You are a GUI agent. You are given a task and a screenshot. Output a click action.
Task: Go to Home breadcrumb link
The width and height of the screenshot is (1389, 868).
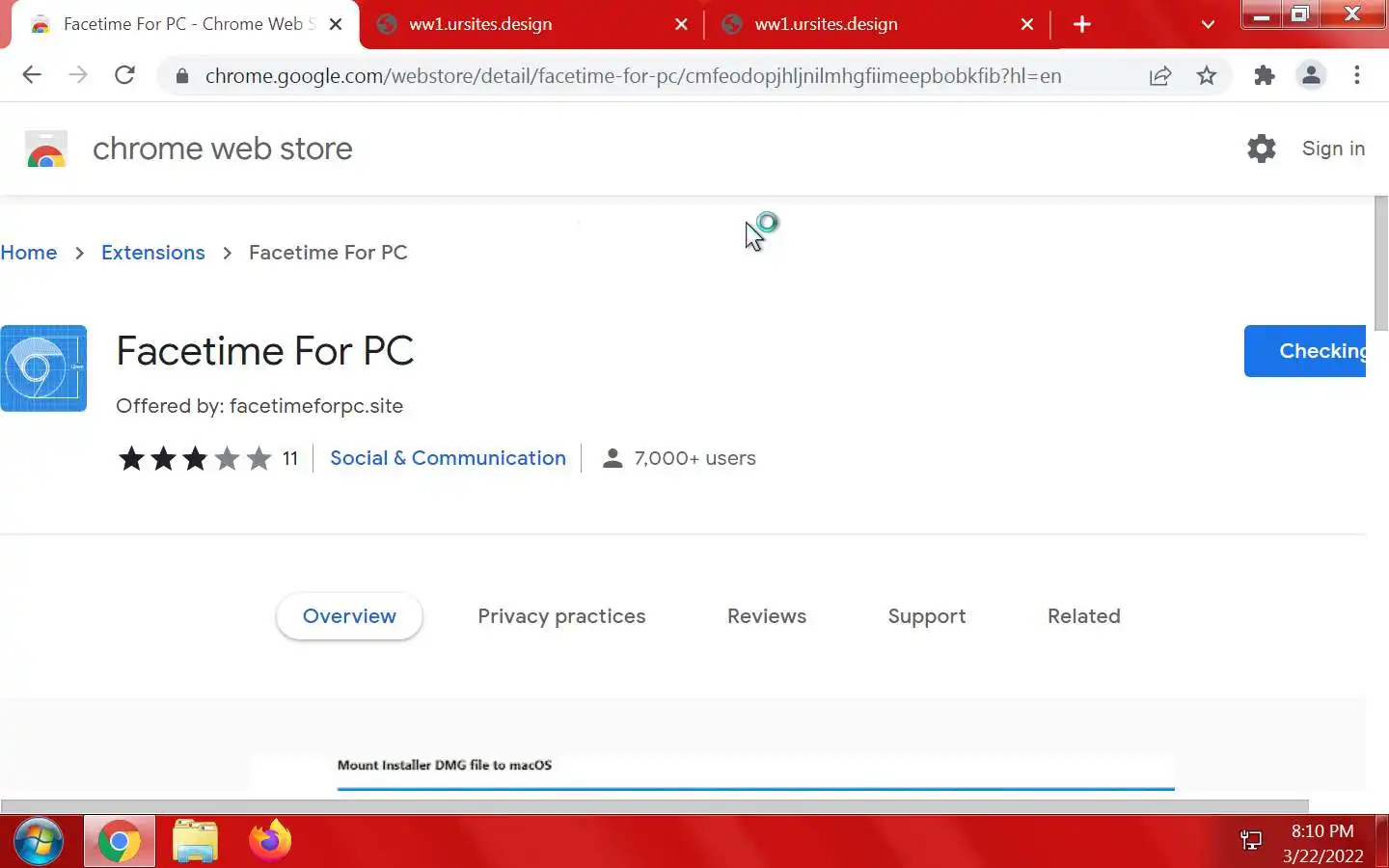(x=29, y=253)
